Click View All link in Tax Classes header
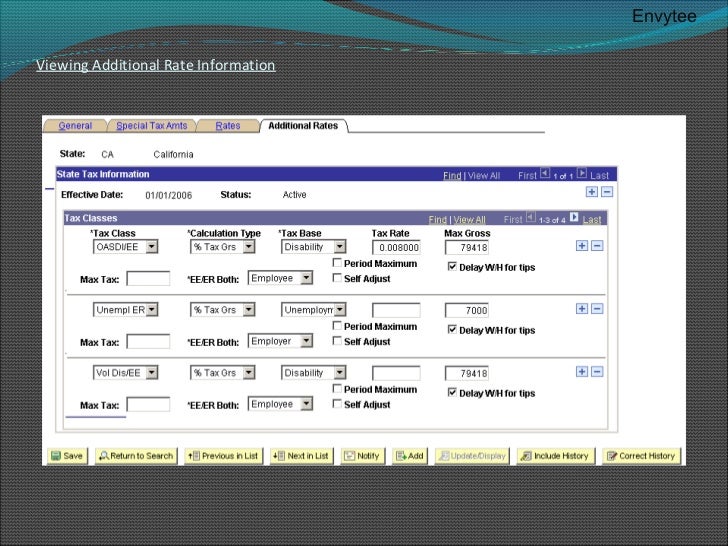 [469, 220]
